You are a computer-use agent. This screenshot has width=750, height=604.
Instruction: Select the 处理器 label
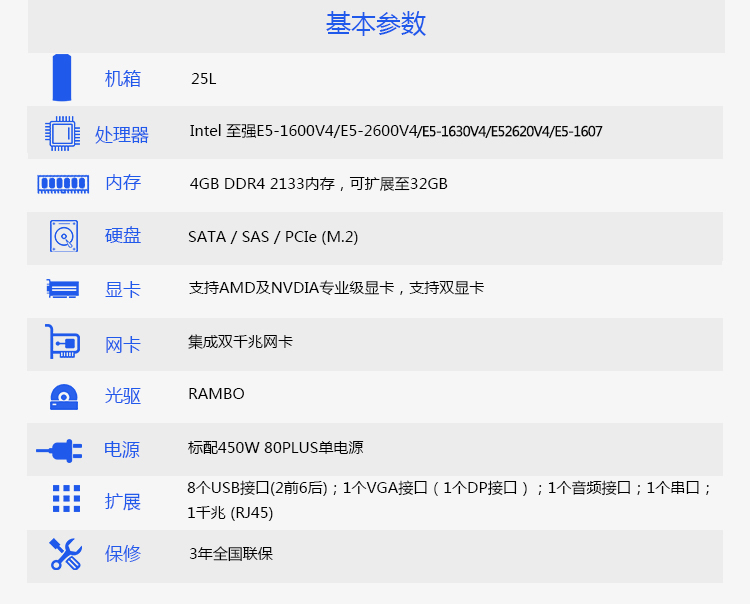click(122, 134)
